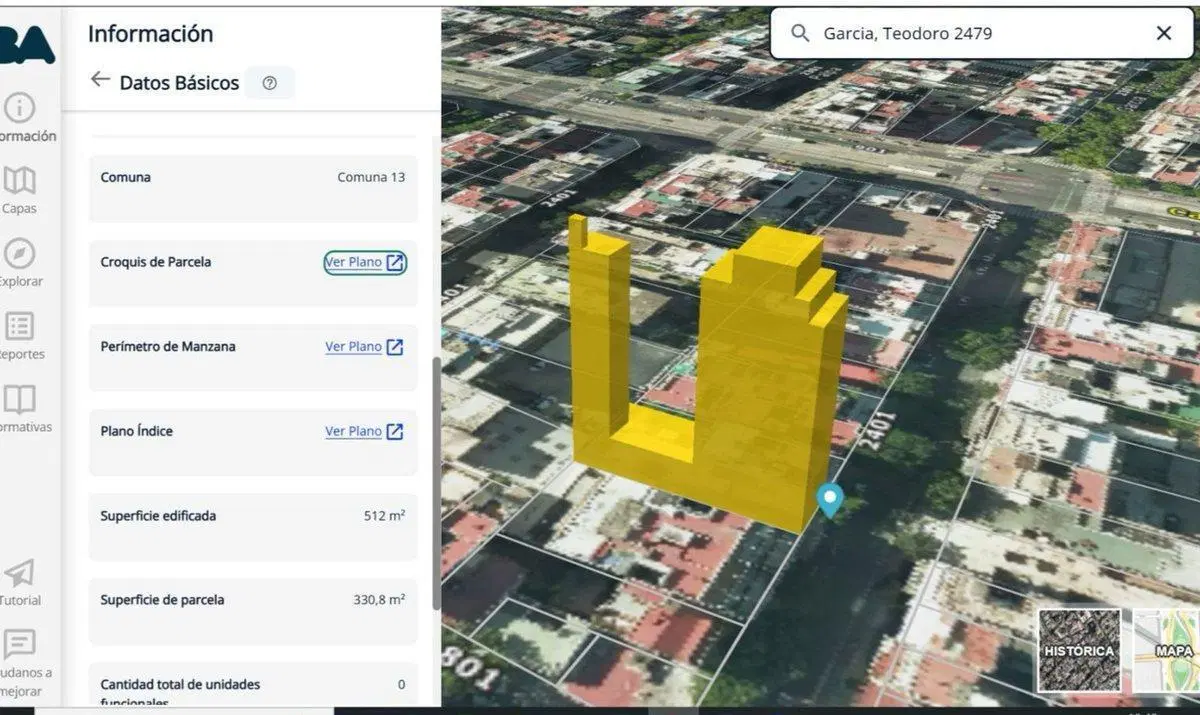
Task: Open external link icon for Perímetro de Manzana
Action: click(x=395, y=347)
